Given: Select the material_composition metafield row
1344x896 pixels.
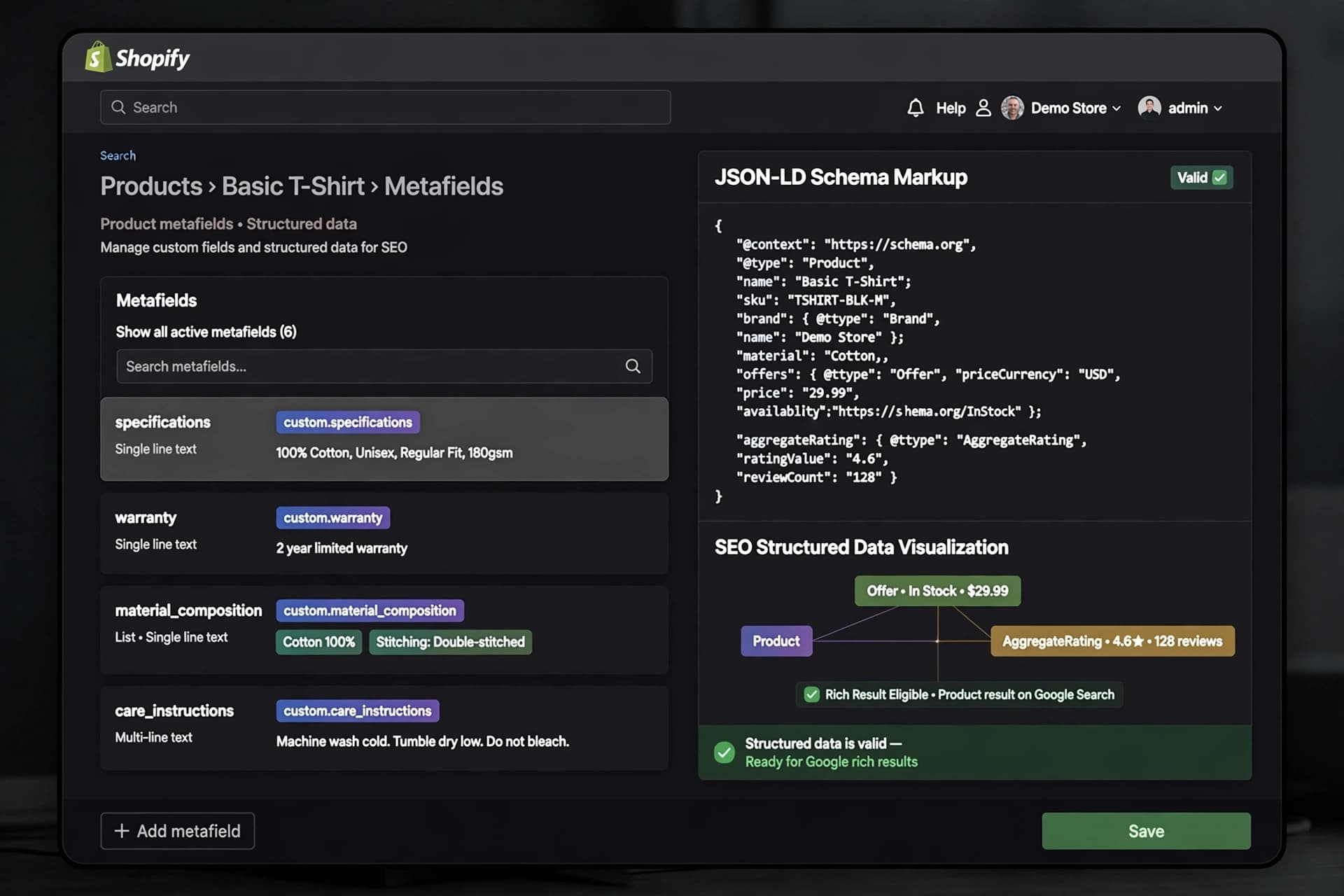Looking at the screenshot, I should pyautogui.click(x=384, y=630).
